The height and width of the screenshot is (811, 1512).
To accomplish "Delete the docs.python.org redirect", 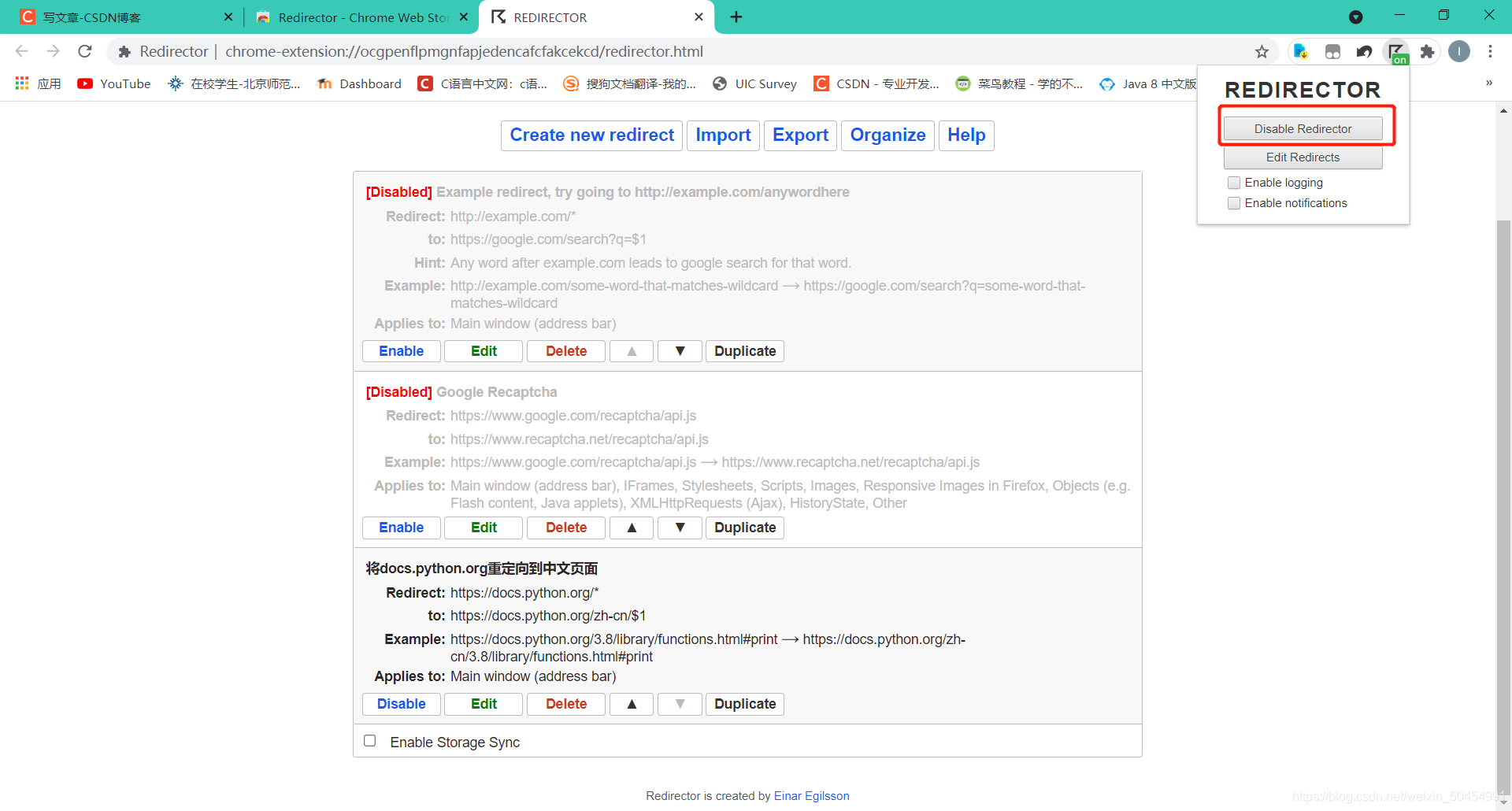I will 566,704.
